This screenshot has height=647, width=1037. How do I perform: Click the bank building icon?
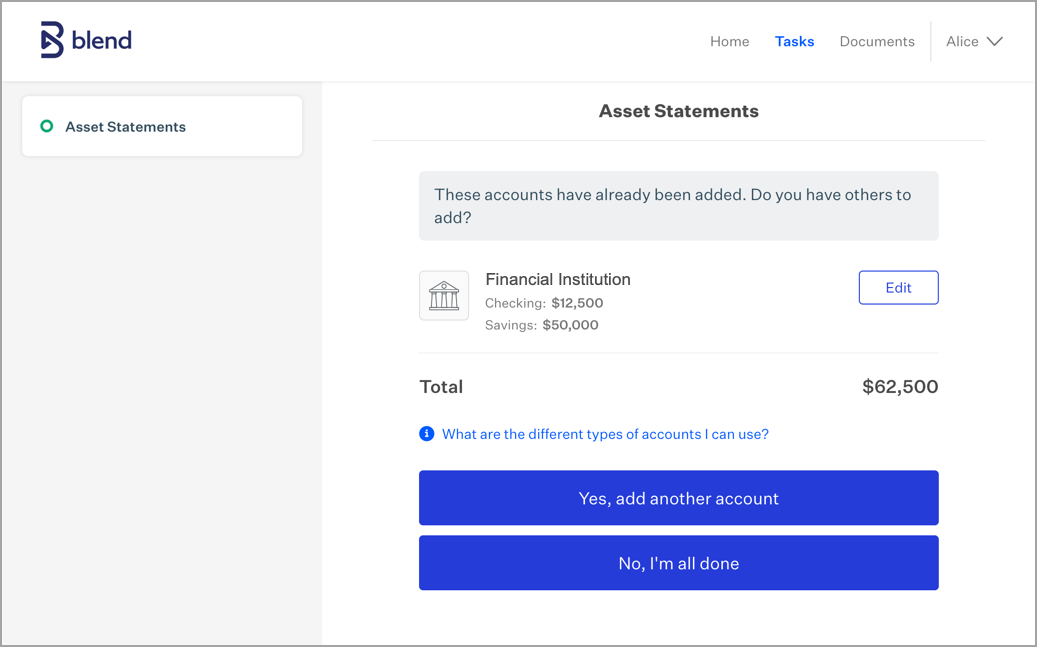point(444,296)
